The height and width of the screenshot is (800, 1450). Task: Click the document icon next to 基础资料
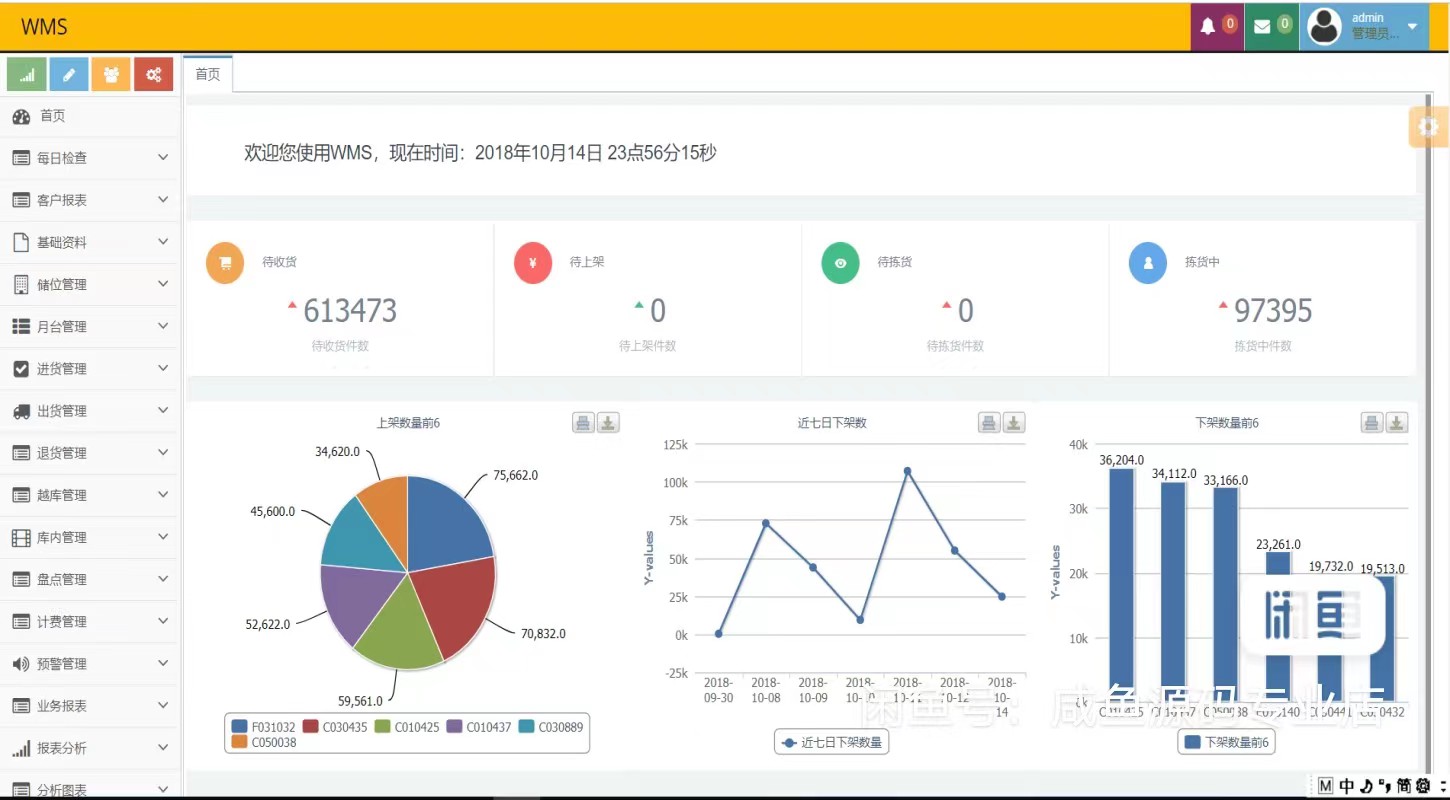pos(21,242)
